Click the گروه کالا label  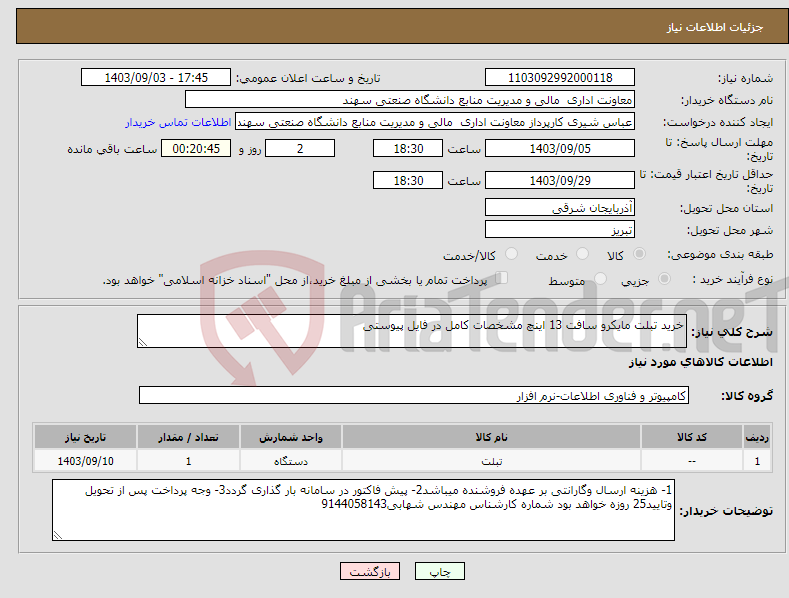(x=747, y=396)
